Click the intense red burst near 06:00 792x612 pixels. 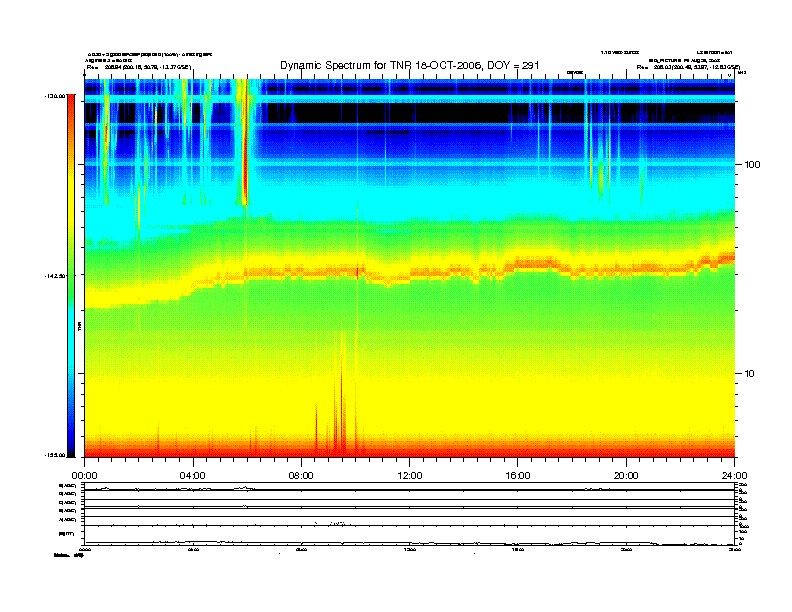point(244,141)
